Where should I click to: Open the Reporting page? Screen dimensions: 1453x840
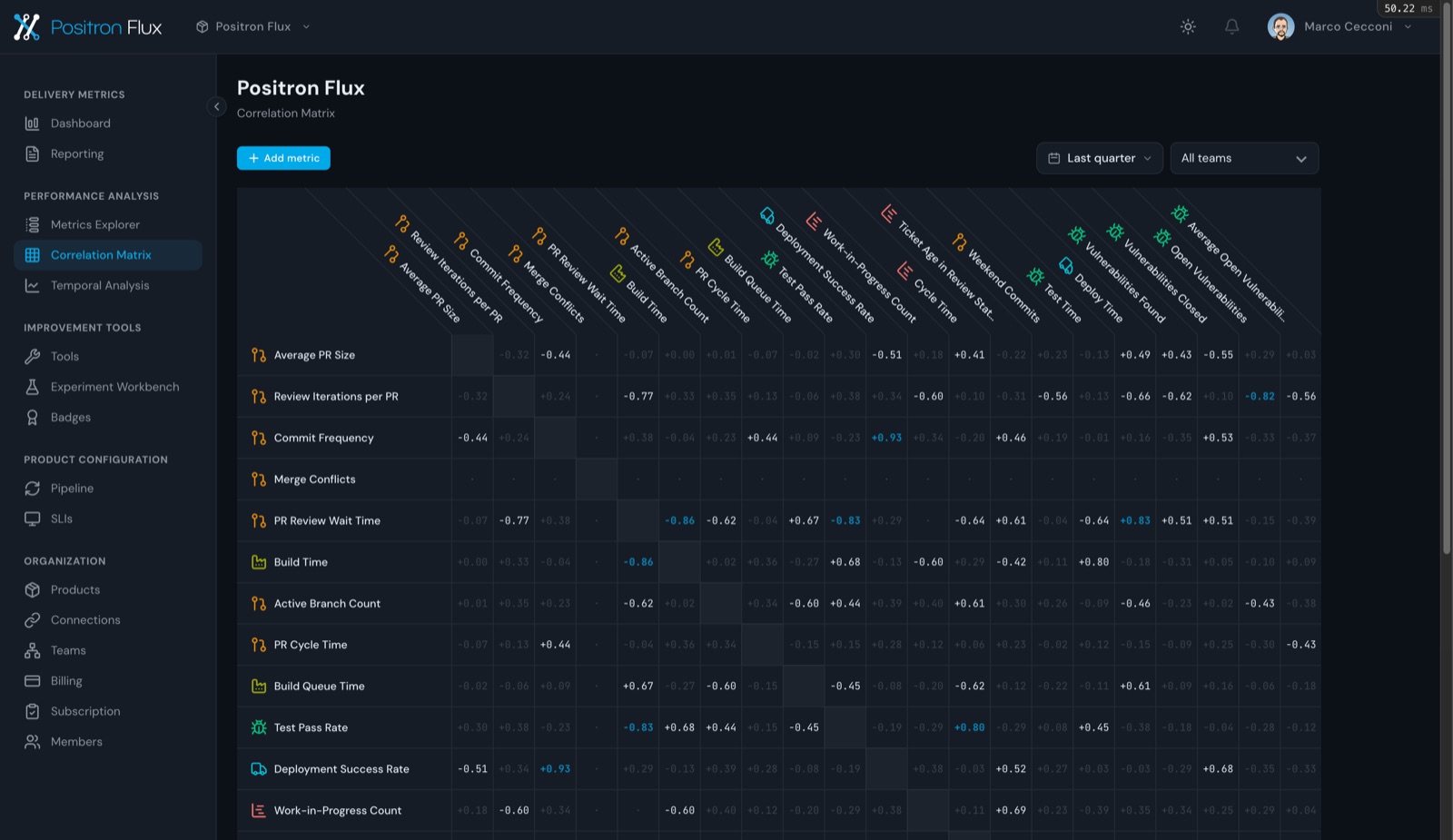click(x=108, y=154)
